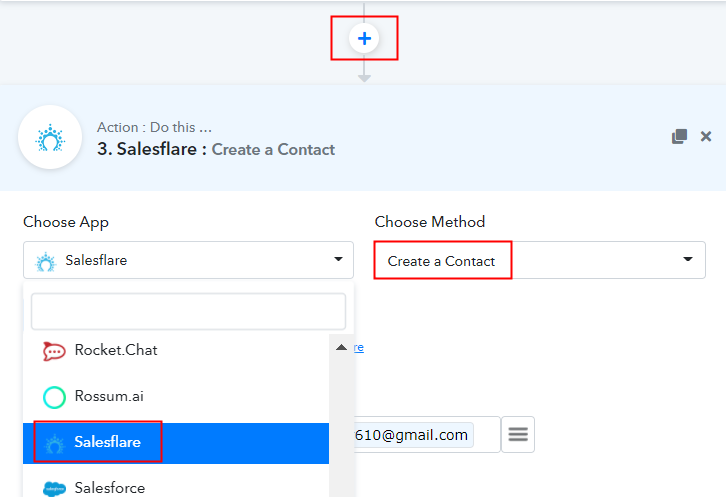Add a new step with the plus button

point(364,38)
